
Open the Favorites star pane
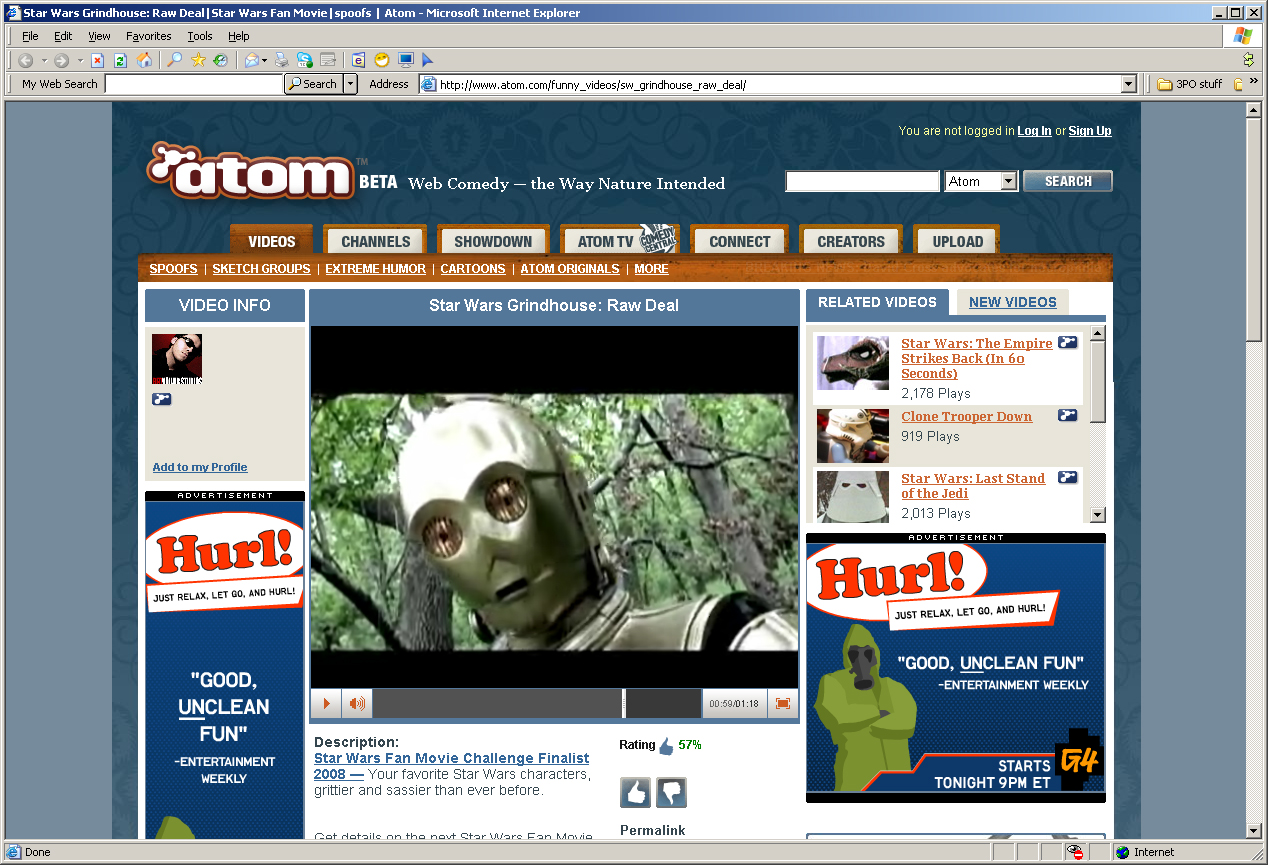pos(198,60)
